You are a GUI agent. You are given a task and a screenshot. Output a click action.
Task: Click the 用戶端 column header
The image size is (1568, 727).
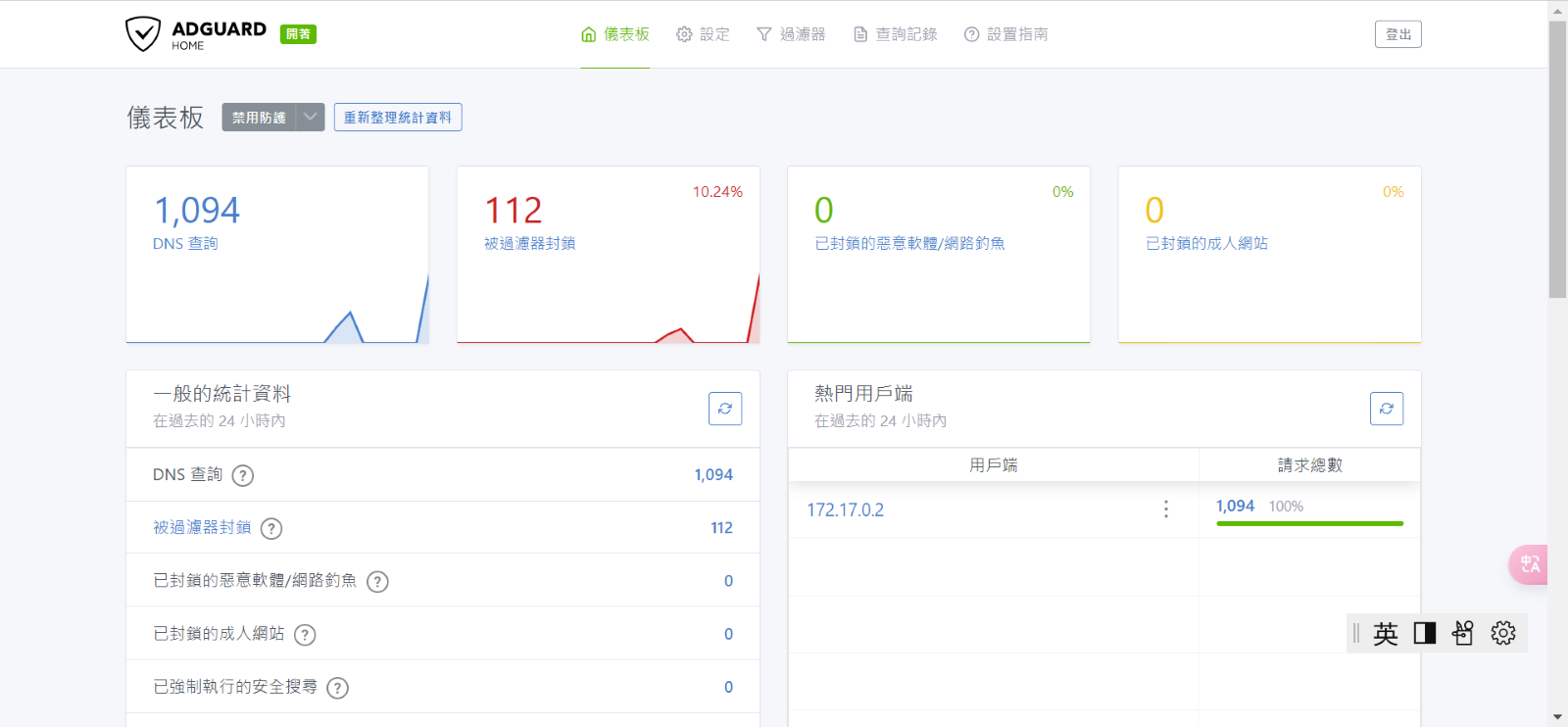[994, 464]
